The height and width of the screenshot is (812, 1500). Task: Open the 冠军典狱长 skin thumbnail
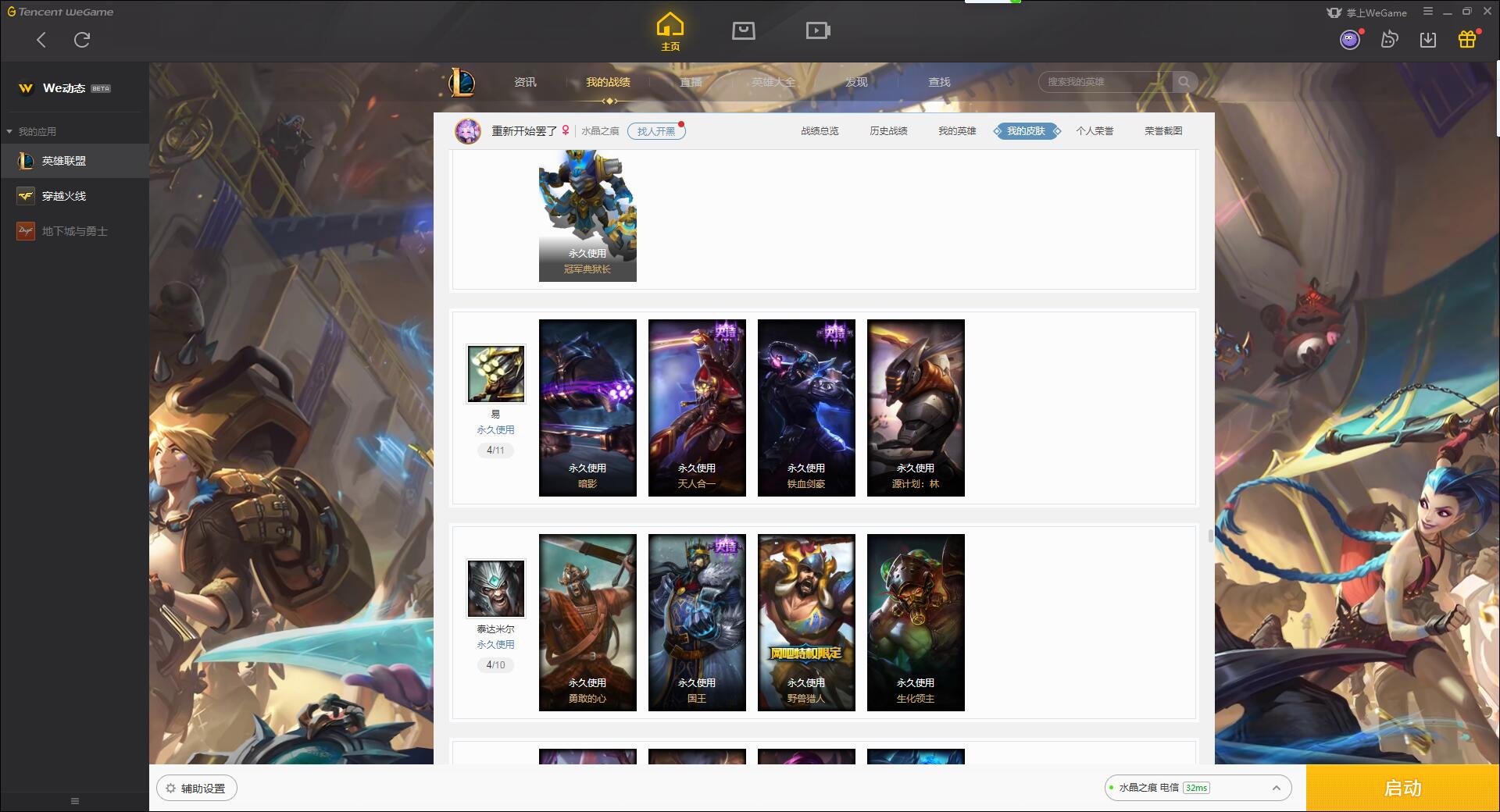[587, 216]
